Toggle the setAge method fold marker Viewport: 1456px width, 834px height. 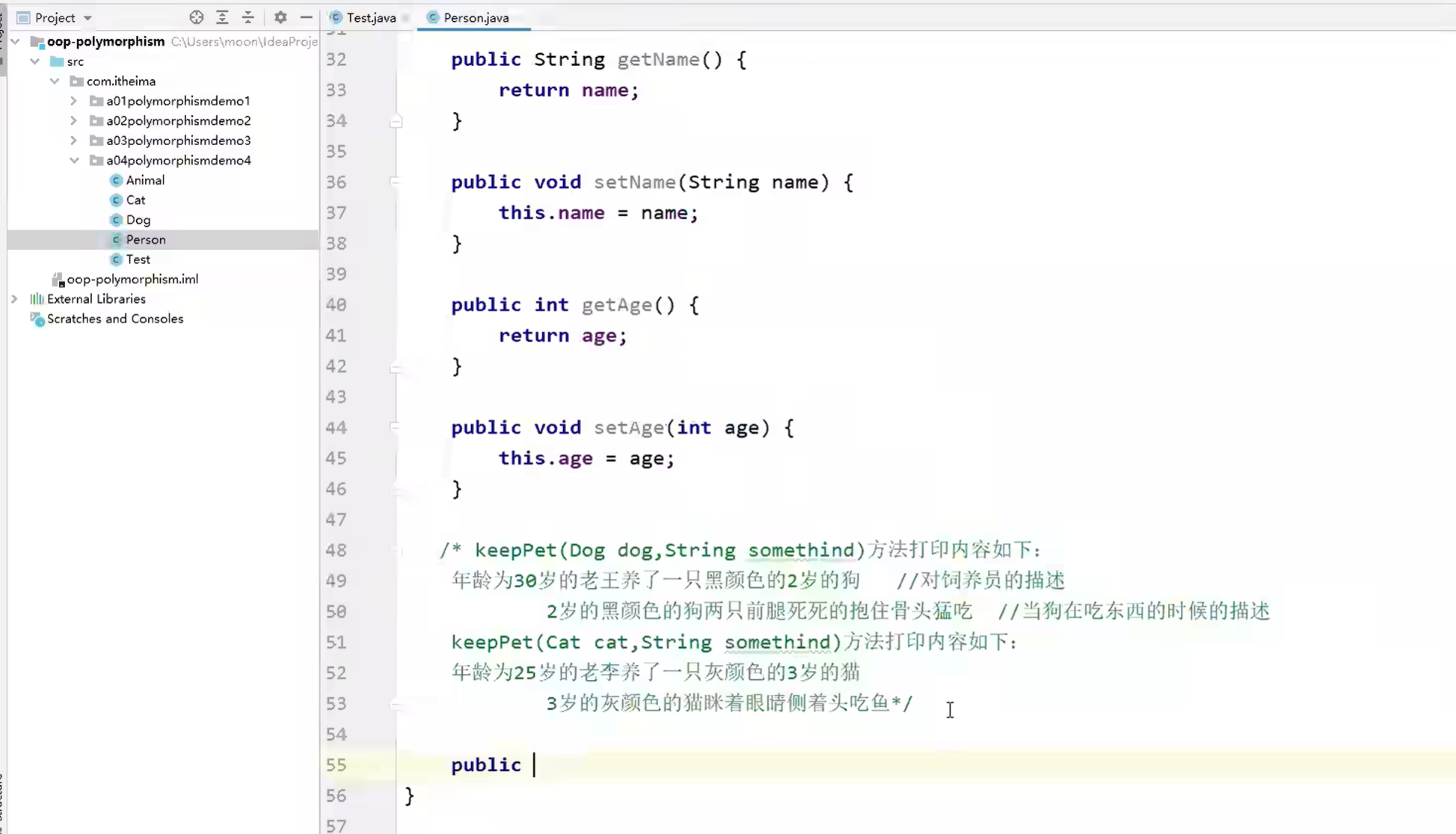click(x=395, y=427)
